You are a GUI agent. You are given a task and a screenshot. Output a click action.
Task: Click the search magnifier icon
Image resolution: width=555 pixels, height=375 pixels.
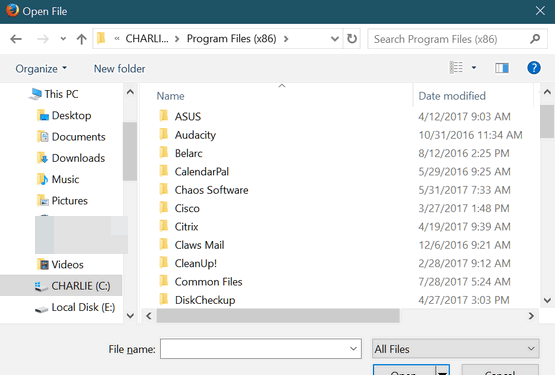(535, 39)
